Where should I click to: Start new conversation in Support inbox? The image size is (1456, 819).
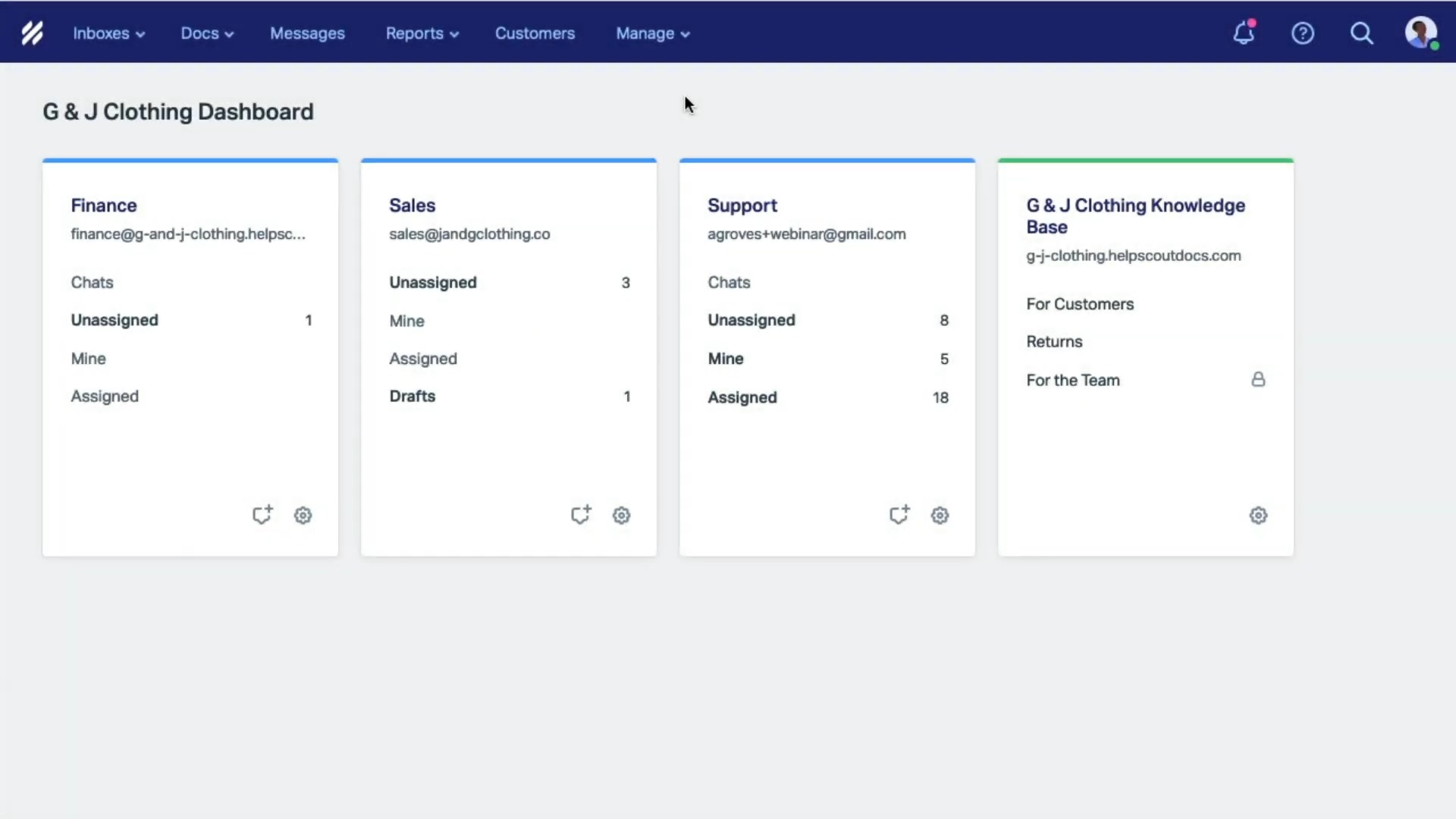(x=899, y=515)
